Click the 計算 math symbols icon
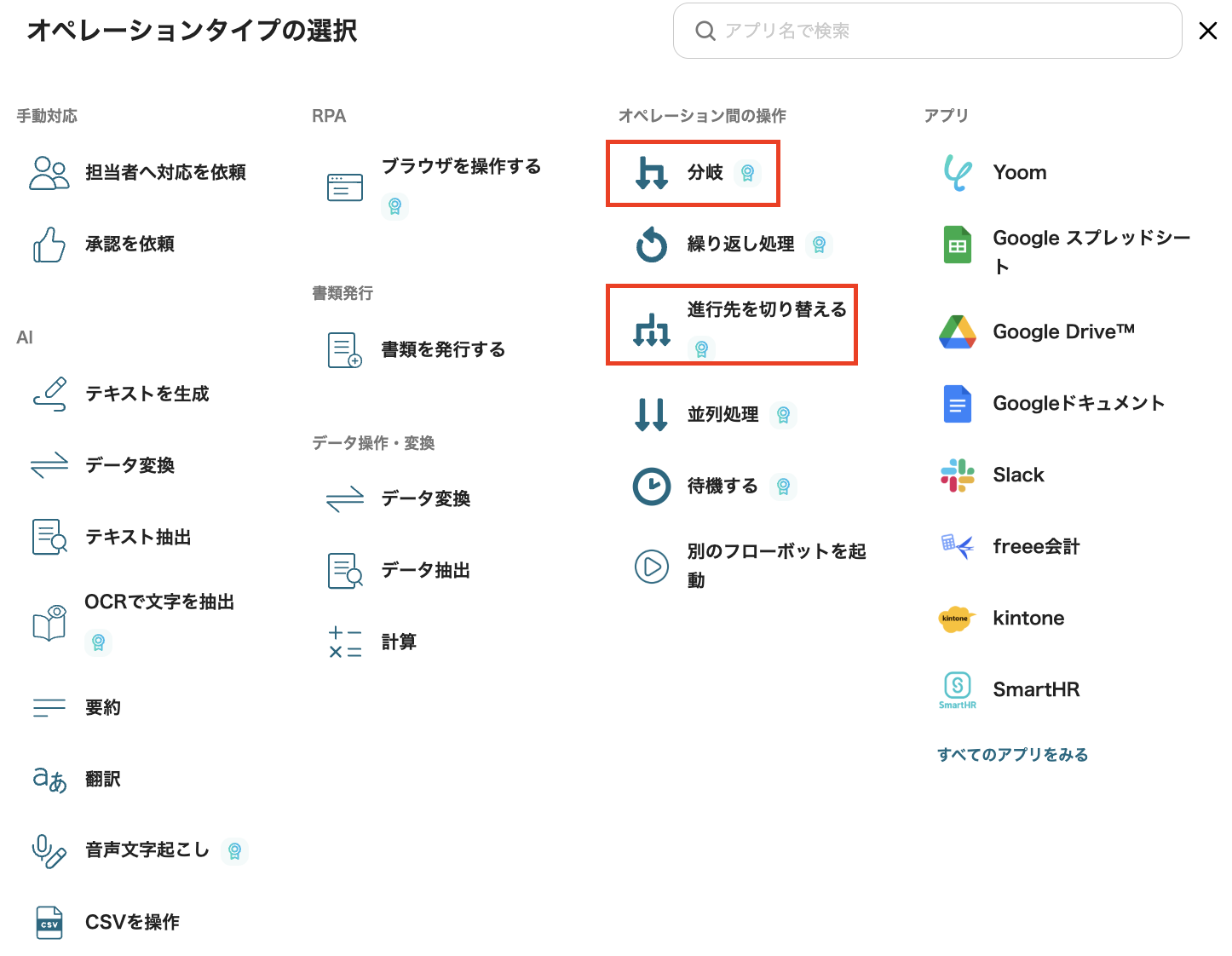Image resolution: width=1232 pixels, height=956 pixels. pyautogui.click(x=345, y=642)
